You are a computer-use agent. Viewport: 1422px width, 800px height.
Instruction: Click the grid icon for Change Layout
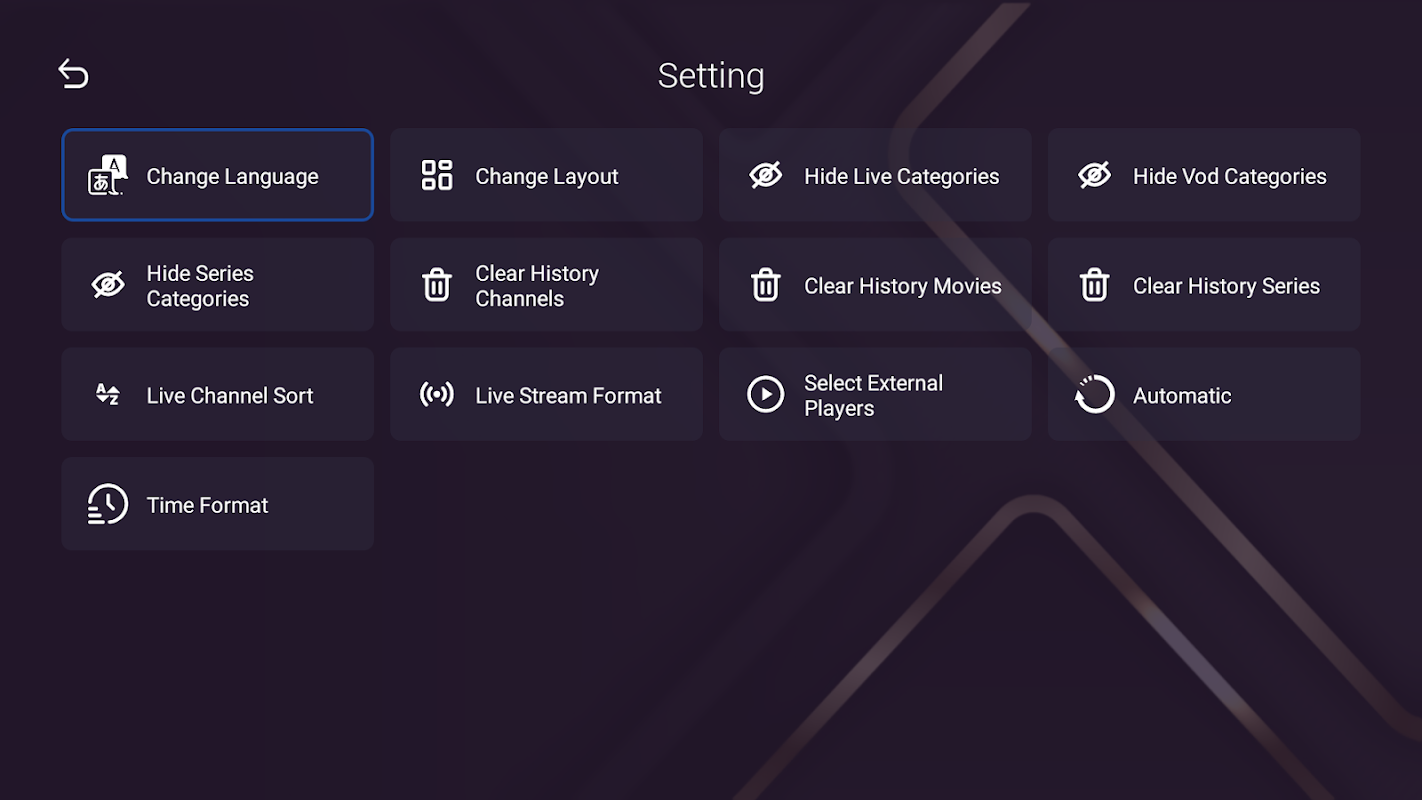point(437,175)
